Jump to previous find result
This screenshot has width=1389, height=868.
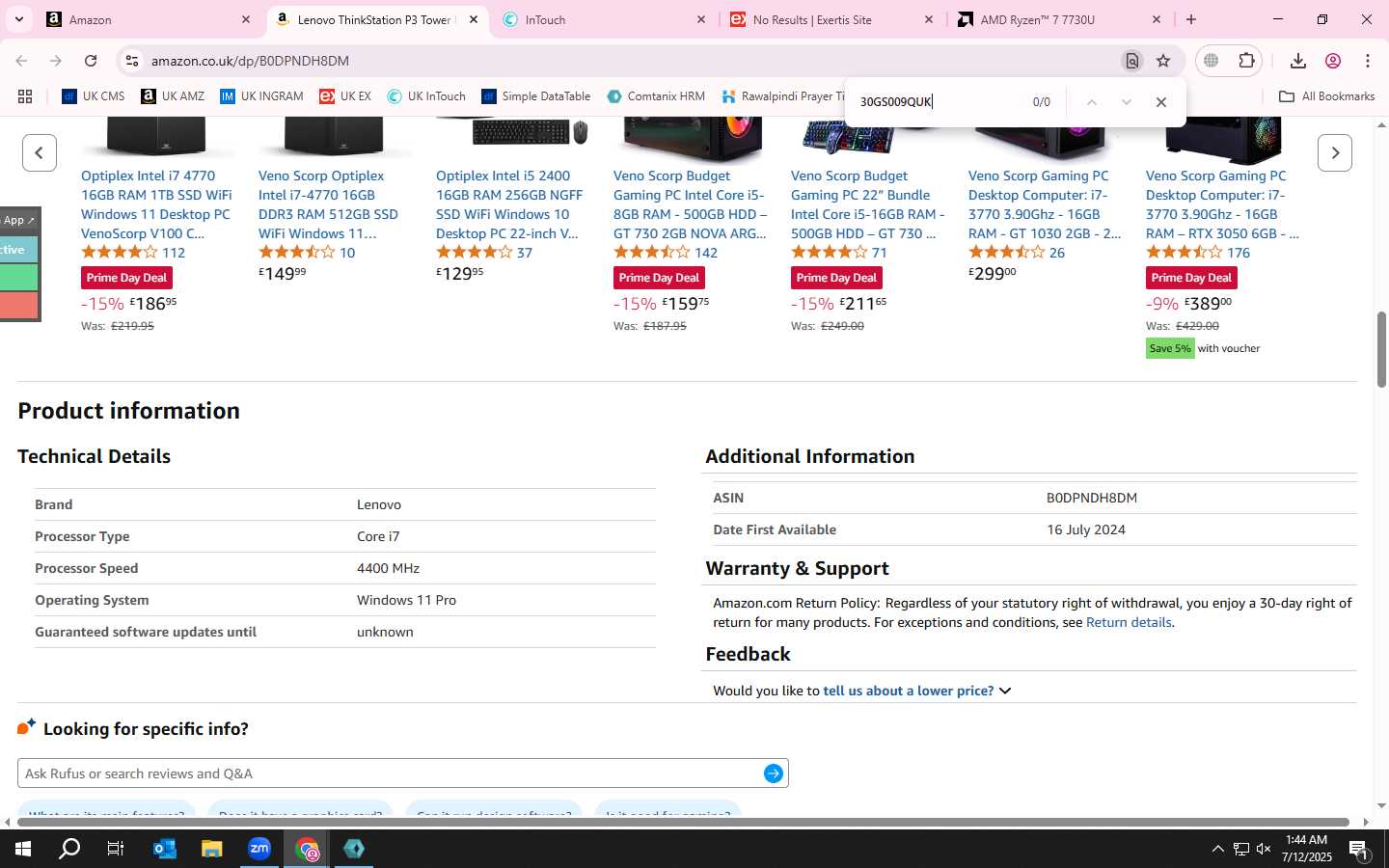pyautogui.click(x=1091, y=102)
